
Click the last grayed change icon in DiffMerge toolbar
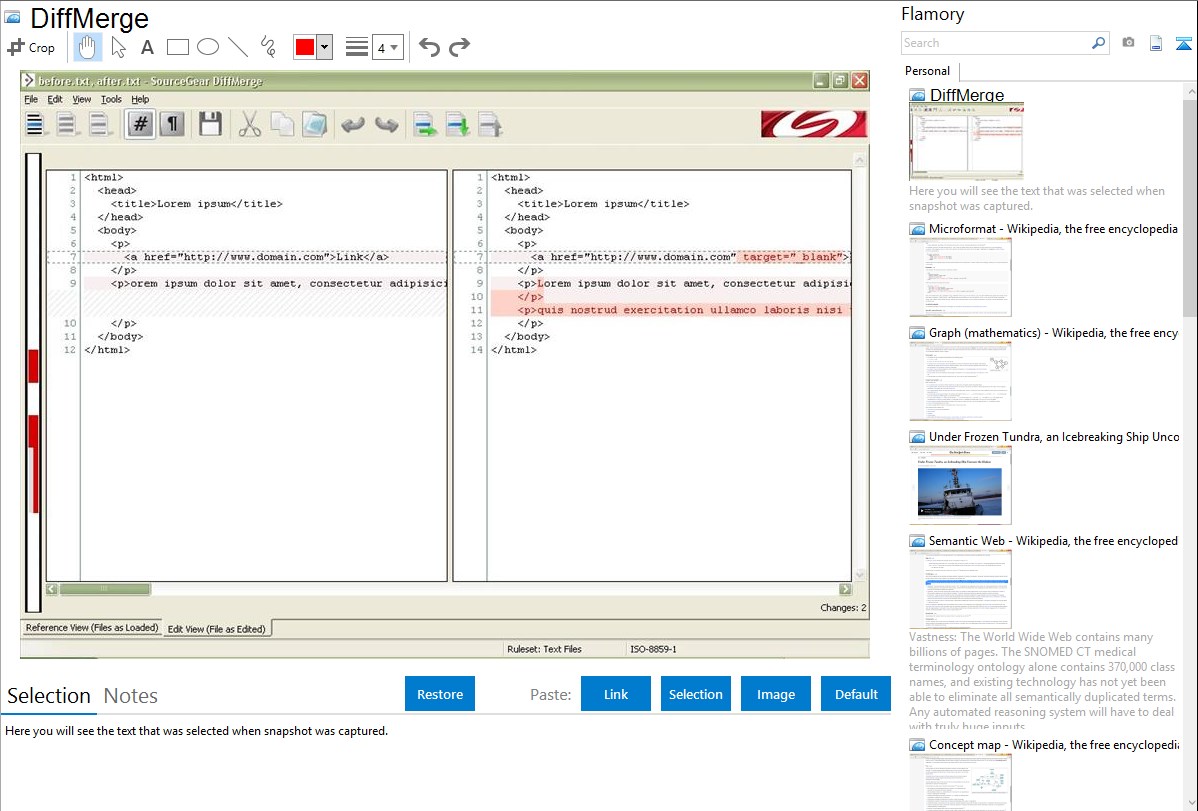click(x=489, y=124)
